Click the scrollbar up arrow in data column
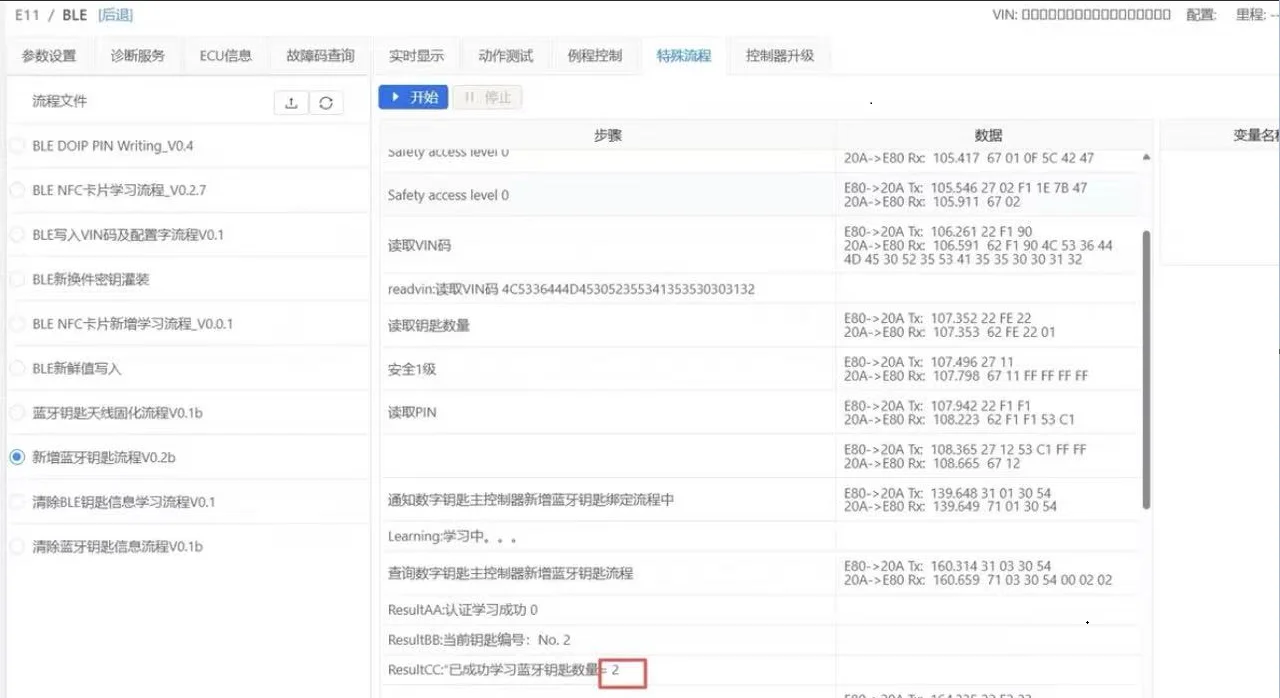 (1146, 158)
